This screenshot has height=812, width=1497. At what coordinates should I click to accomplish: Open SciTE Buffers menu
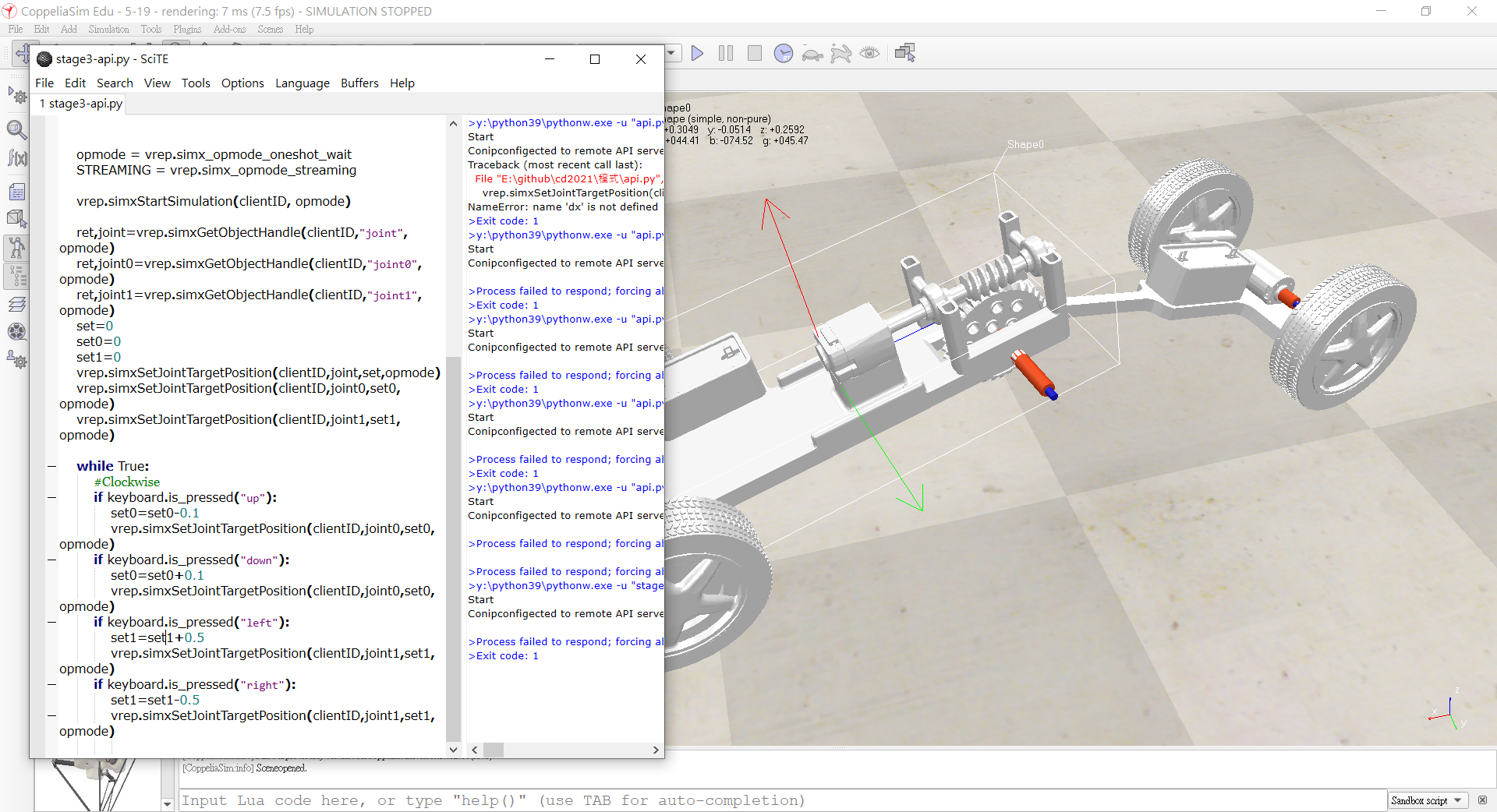click(359, 83)
